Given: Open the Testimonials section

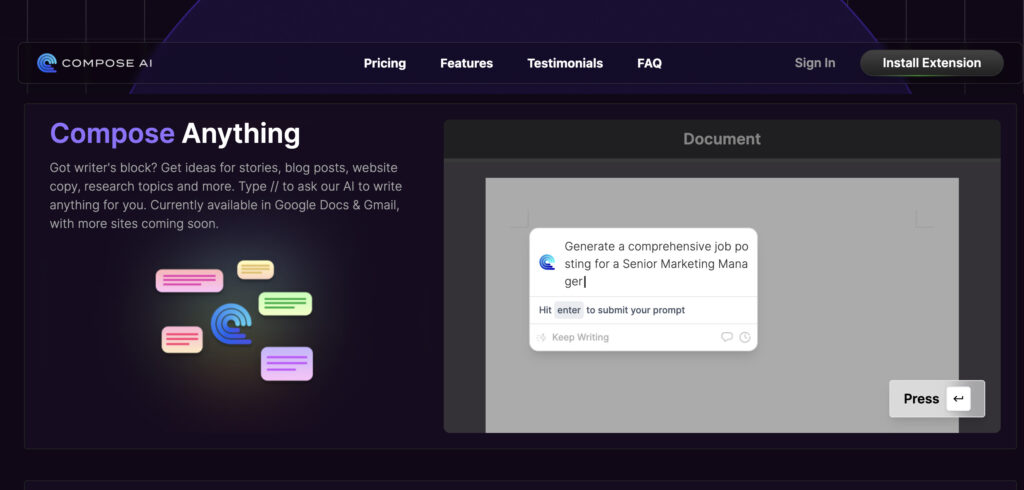Looking at the screenshot, I should 565,63.
